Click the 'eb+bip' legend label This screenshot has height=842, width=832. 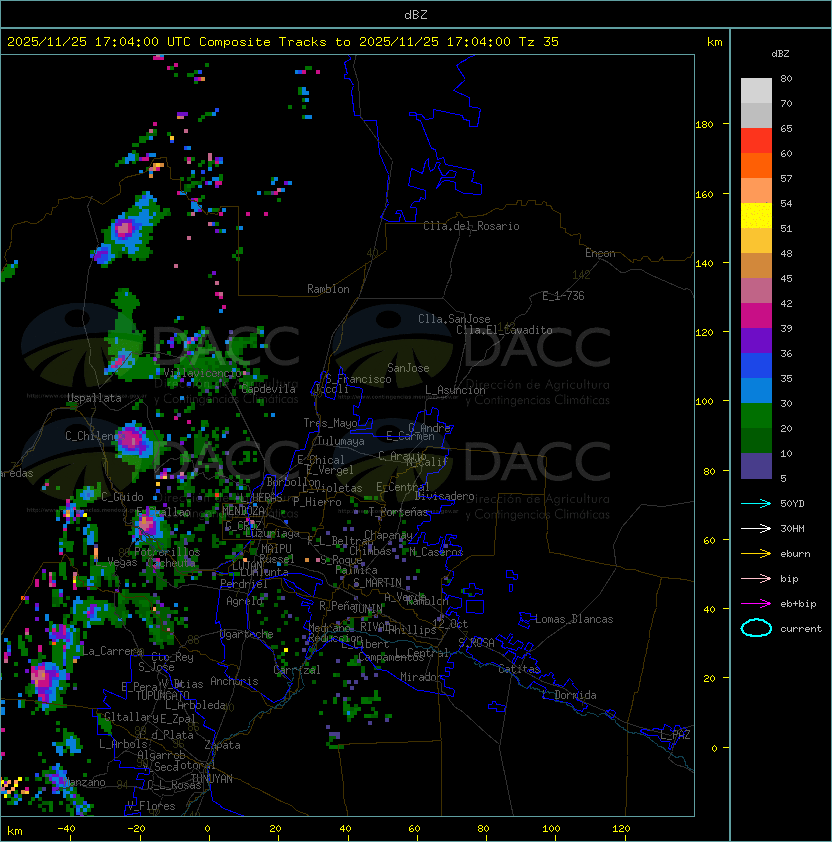coord(798,604)
